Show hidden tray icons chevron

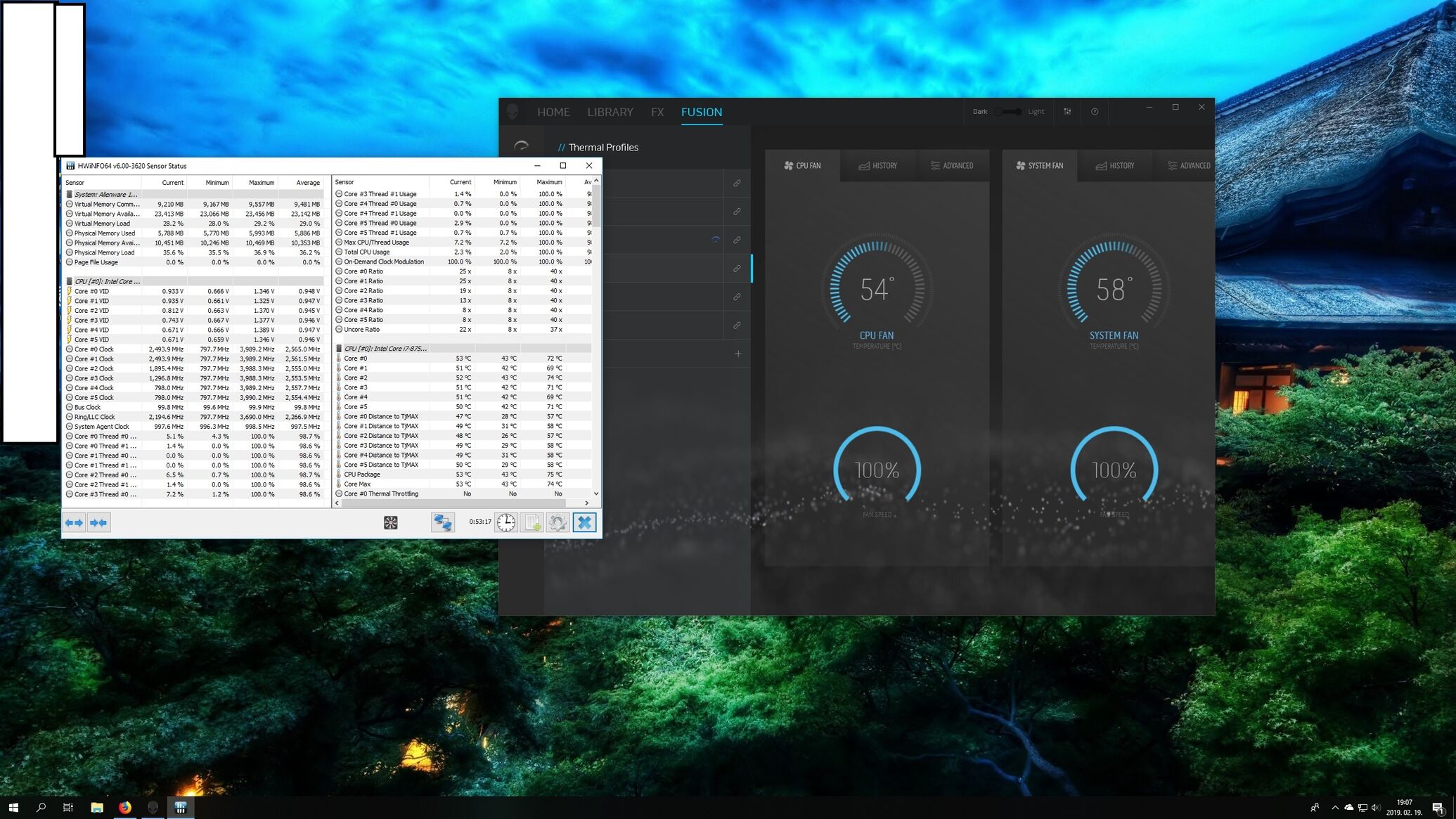1335,808
